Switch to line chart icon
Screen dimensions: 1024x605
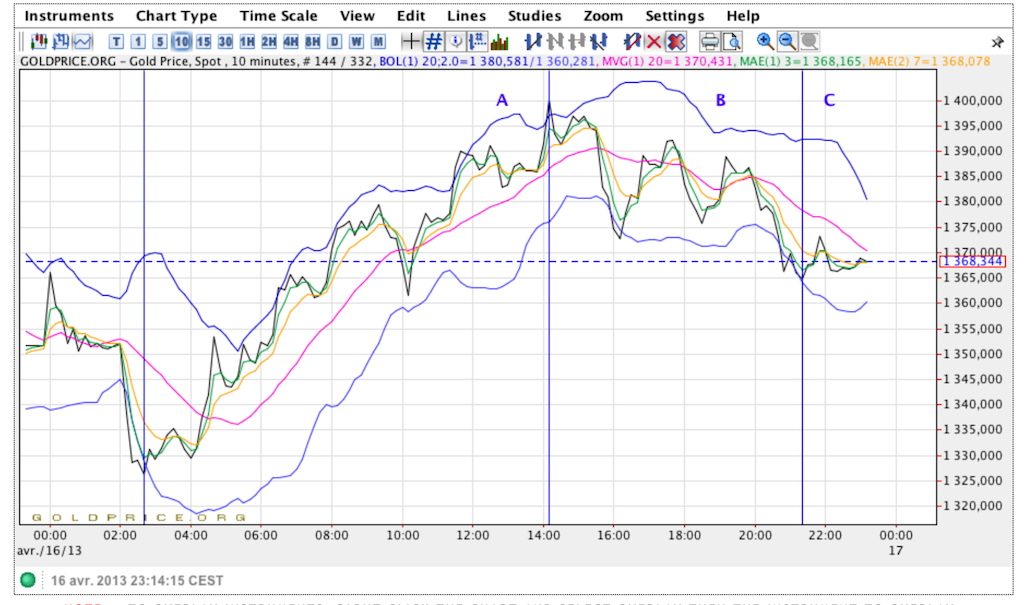click(83, 42)
